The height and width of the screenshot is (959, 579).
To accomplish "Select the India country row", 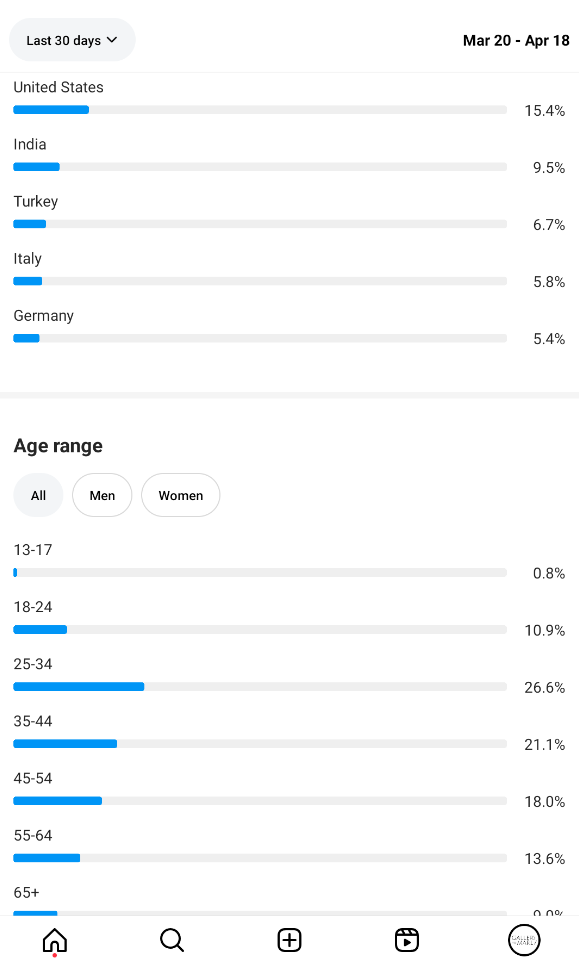I will pyautogui.click(x=289, y=156).
